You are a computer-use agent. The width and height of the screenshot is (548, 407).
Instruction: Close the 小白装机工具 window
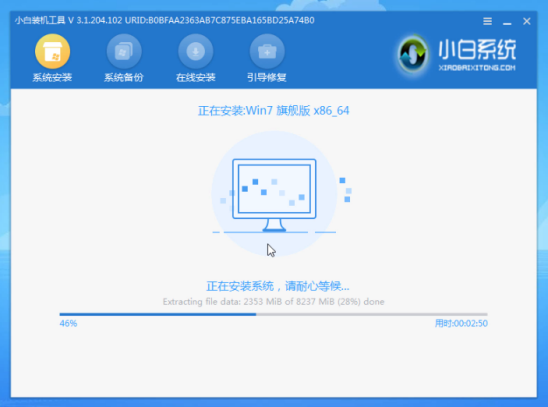click(527, 21)
